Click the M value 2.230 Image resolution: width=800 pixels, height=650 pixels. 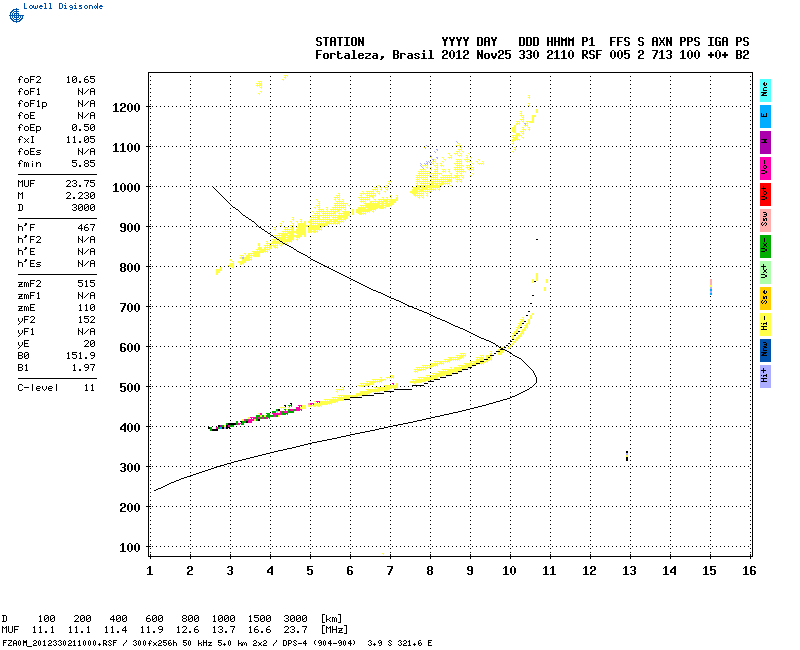tap(81, 196)
